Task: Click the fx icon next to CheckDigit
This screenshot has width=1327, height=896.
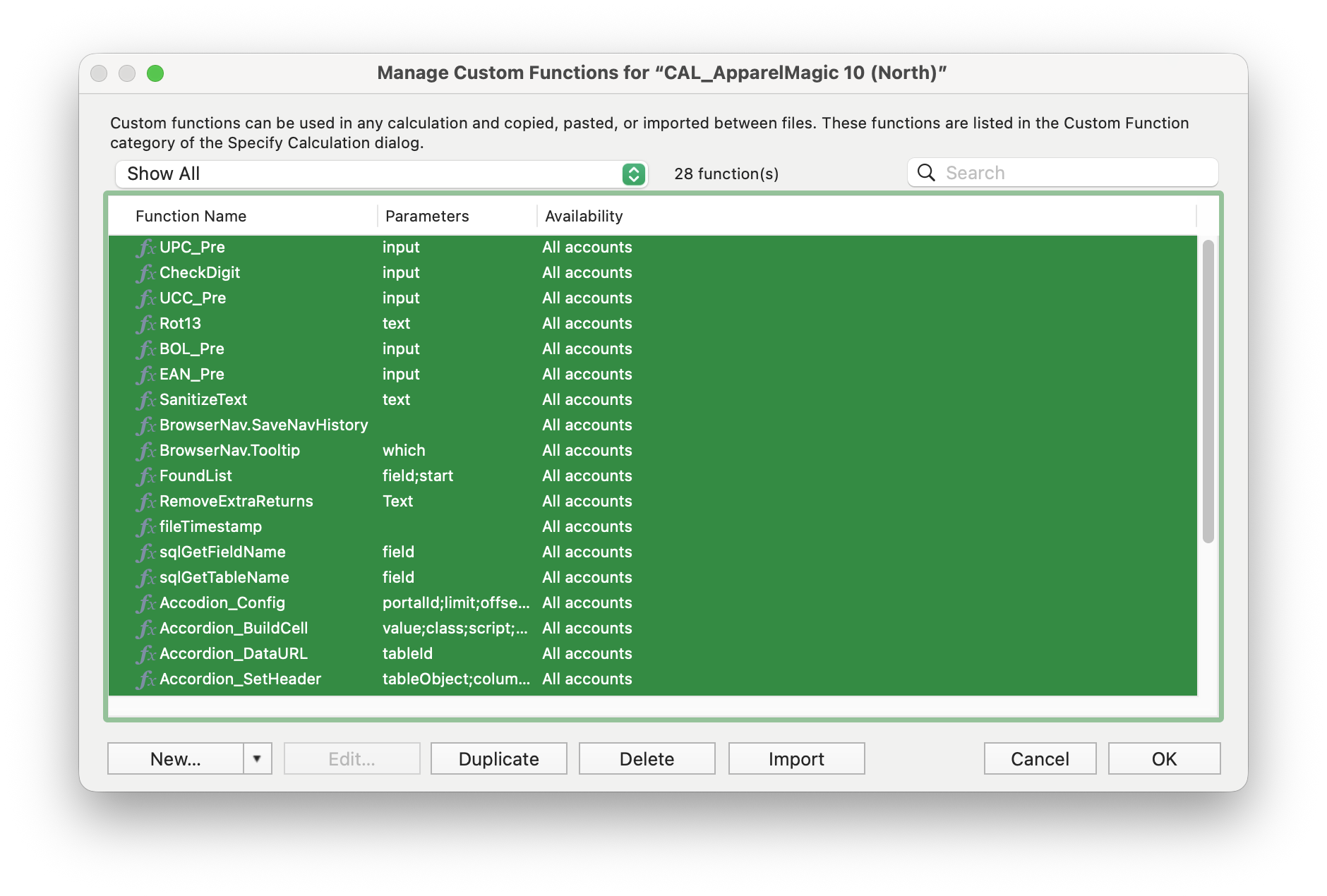Action: (146, 273)
